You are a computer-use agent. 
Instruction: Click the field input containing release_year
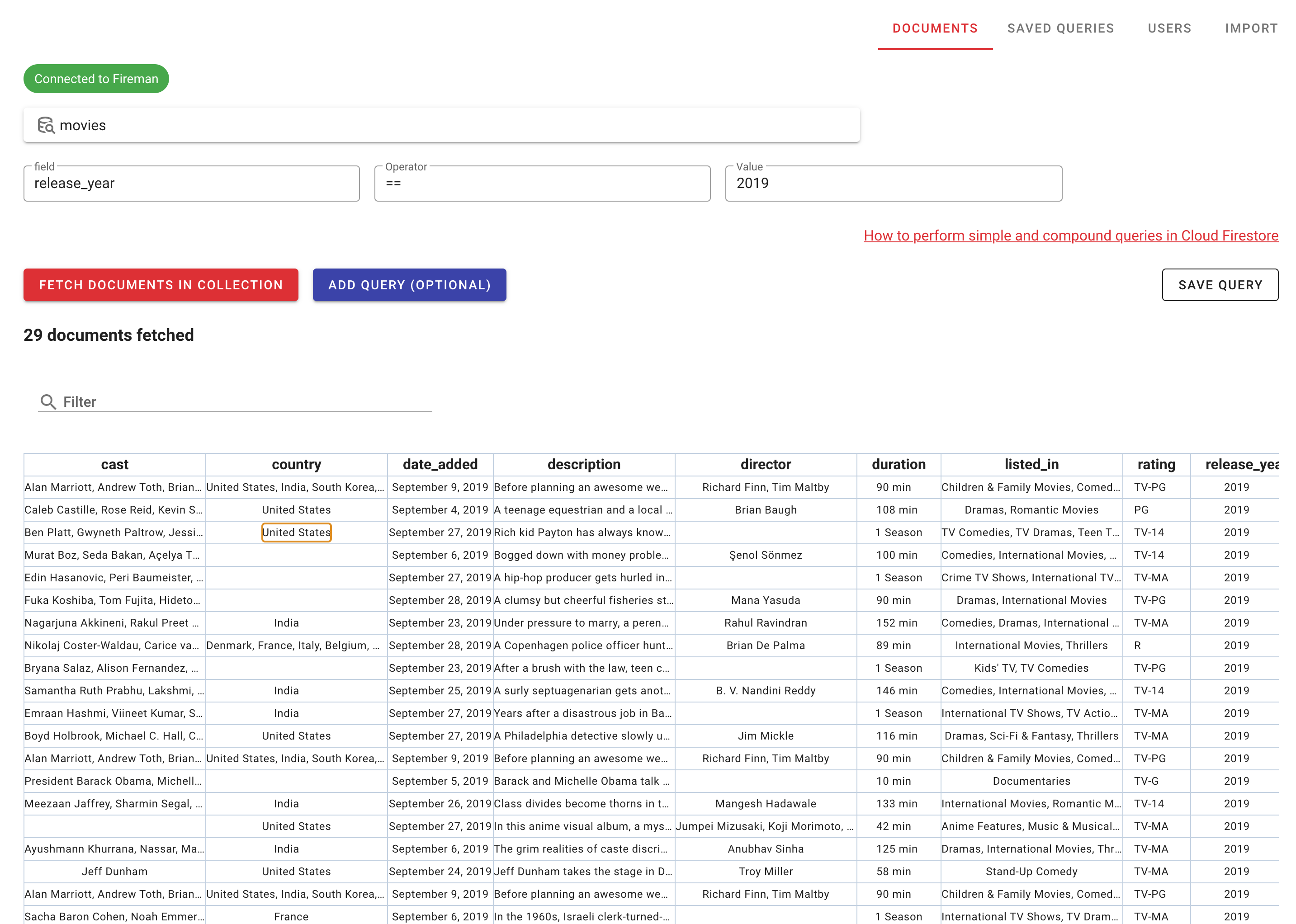(191, 183)
